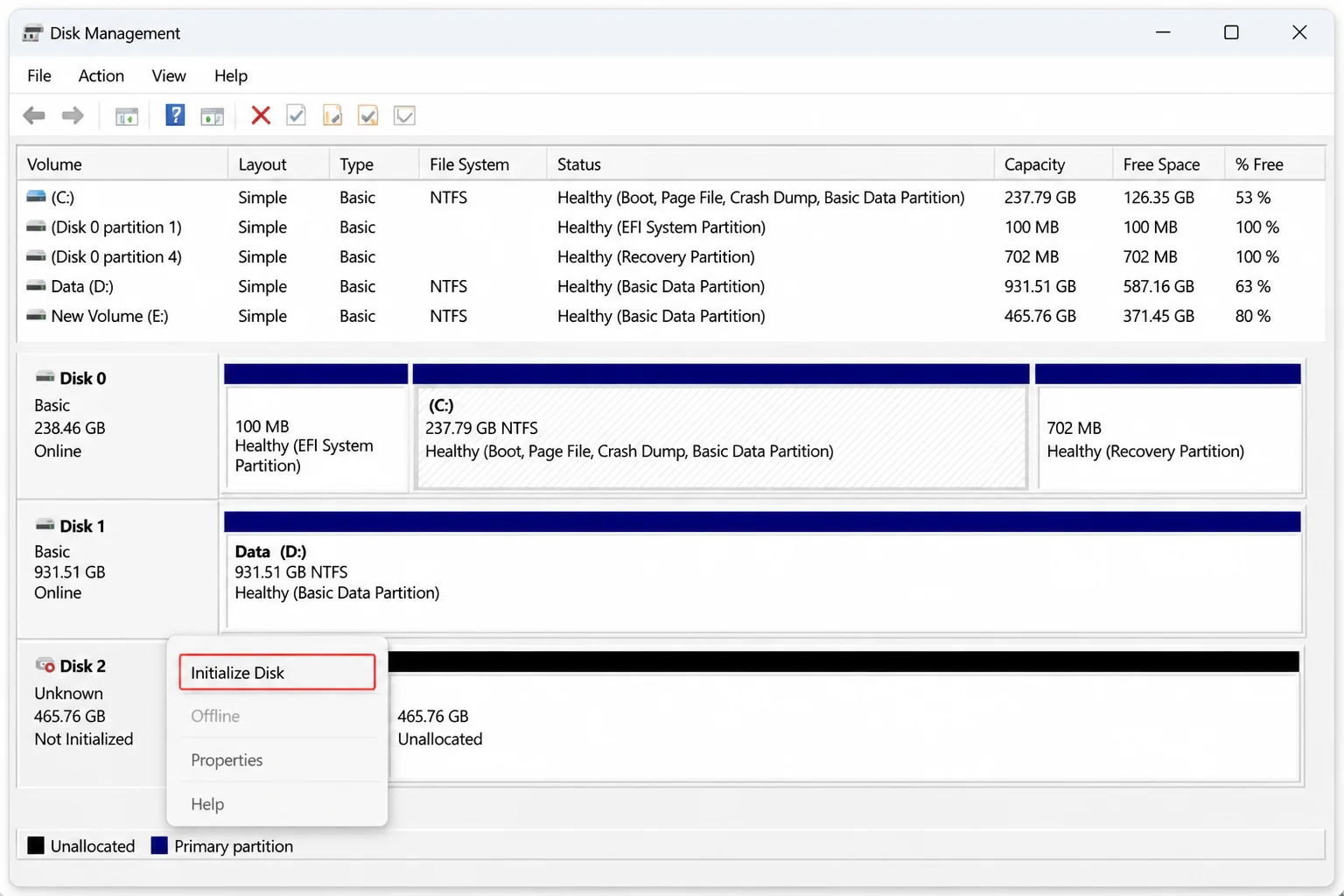Click the 237.79 GB capacity cell

coord(1040,198)
